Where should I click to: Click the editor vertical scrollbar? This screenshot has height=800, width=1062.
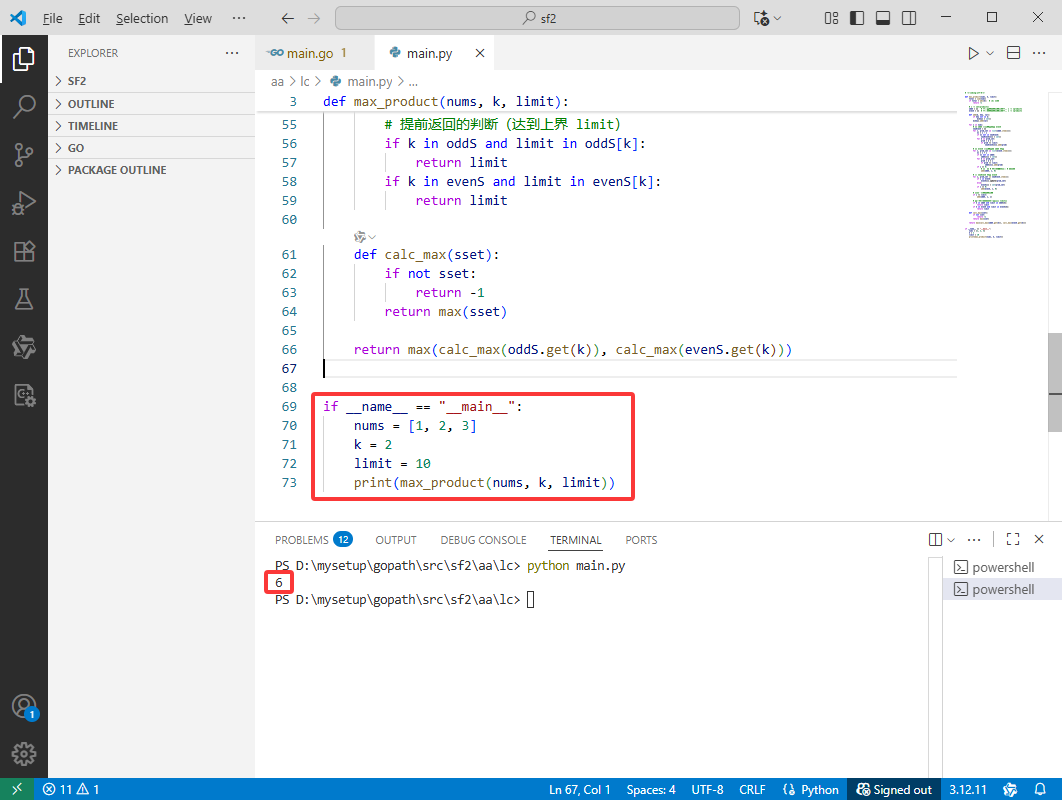(1055, 383)
